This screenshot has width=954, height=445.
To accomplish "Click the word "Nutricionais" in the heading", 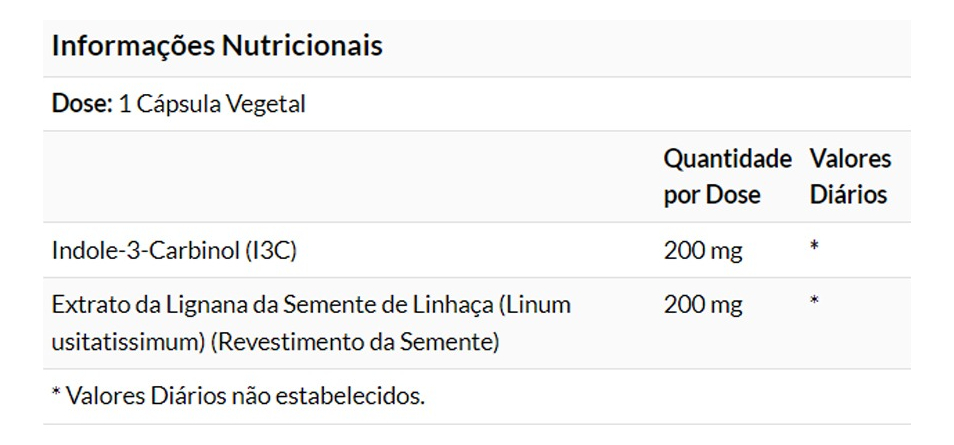I will point(302,46).
